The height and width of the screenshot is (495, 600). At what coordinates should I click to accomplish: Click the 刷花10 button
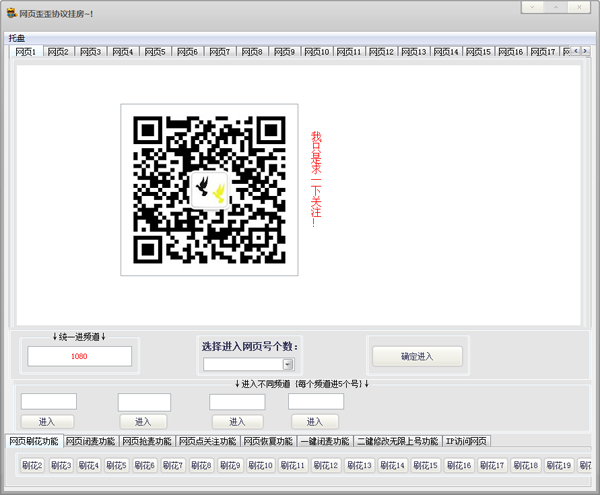(x=261, y=465)
